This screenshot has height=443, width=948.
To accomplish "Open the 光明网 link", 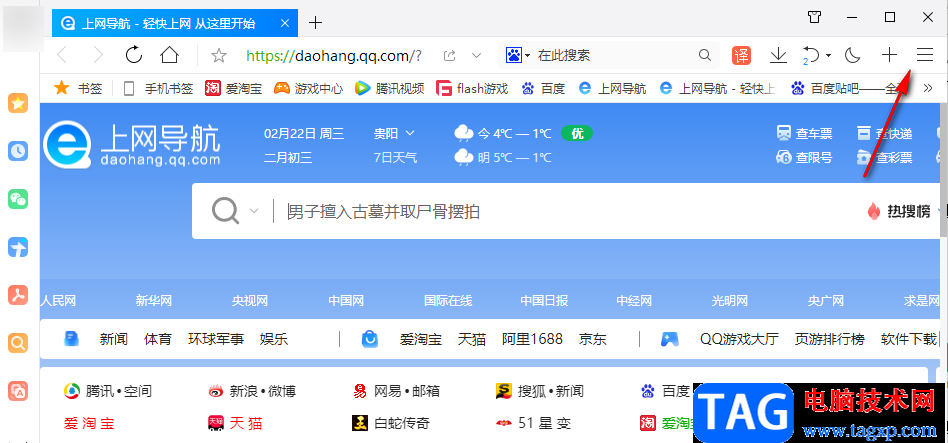I will point(730,300).
